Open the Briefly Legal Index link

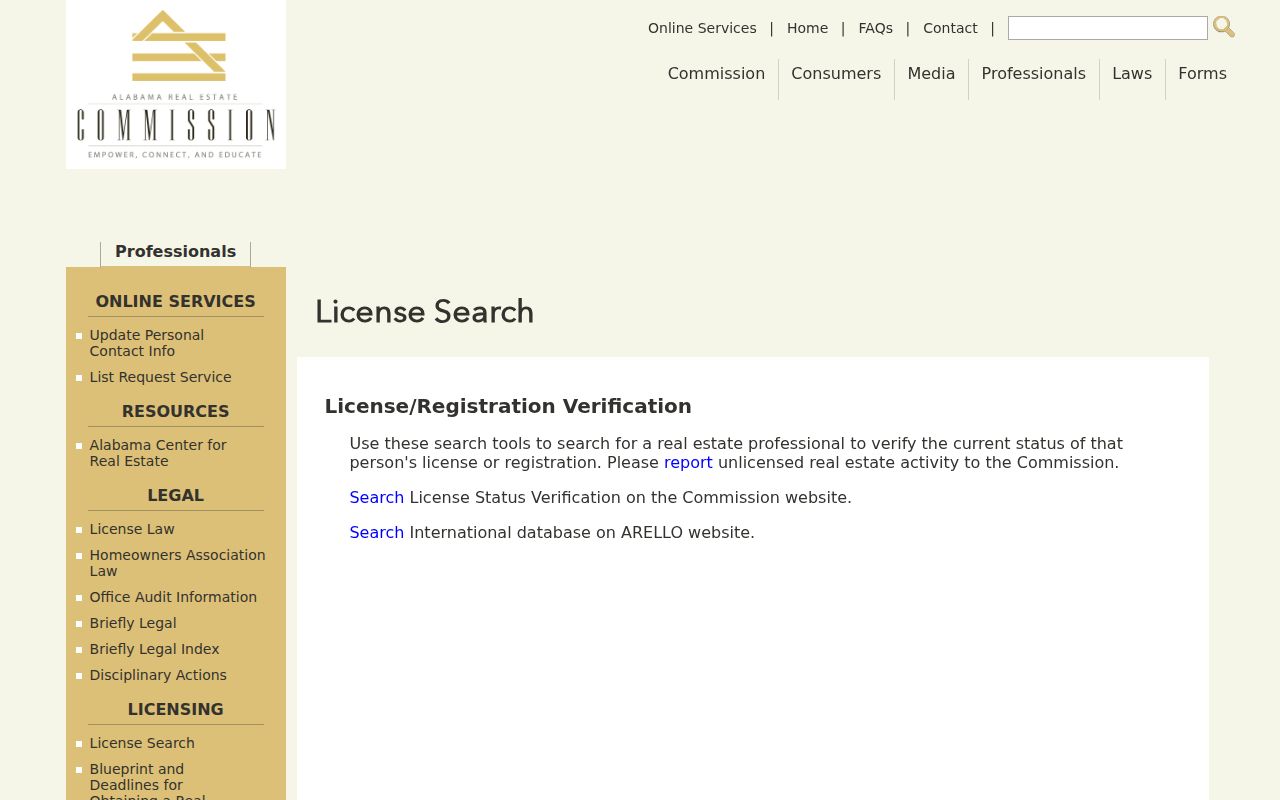tap(154, 649)
